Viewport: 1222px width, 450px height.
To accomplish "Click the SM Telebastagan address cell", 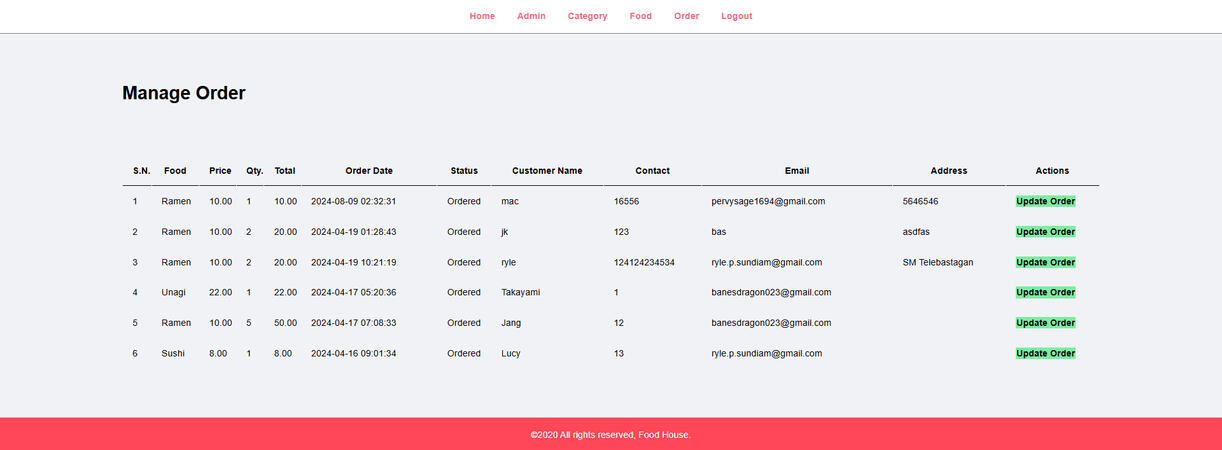I will (937, 262).
